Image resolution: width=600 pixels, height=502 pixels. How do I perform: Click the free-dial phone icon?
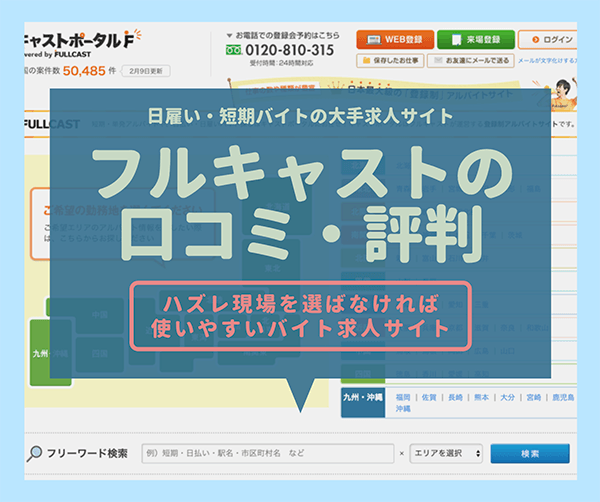pos(233,50)
